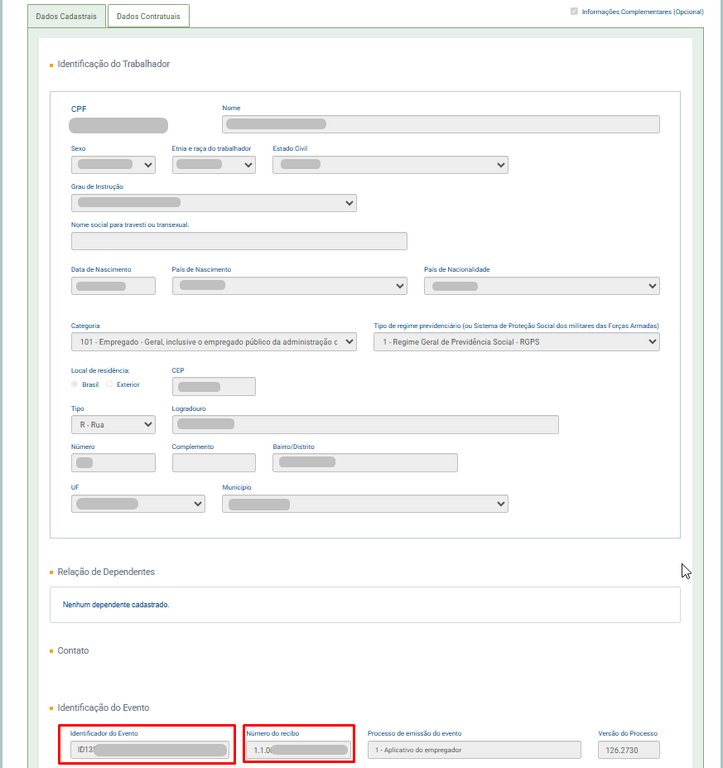The width and height of the screenshot is (723, 768).
Task: Expand the Tipo de regime previdenciário dropdown
Action: tap(516, 342)
